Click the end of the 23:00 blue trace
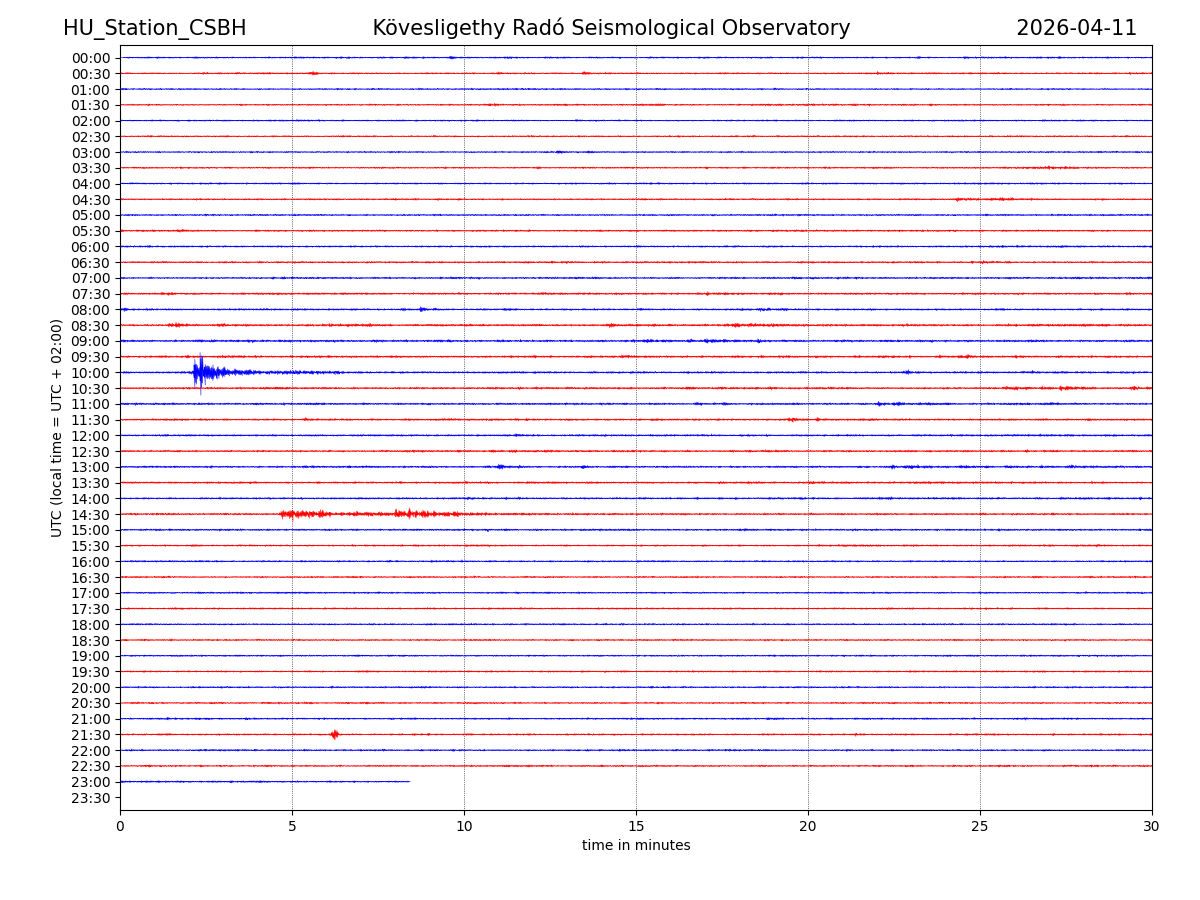Screen dimensions: 1200x900 [408, 781]
